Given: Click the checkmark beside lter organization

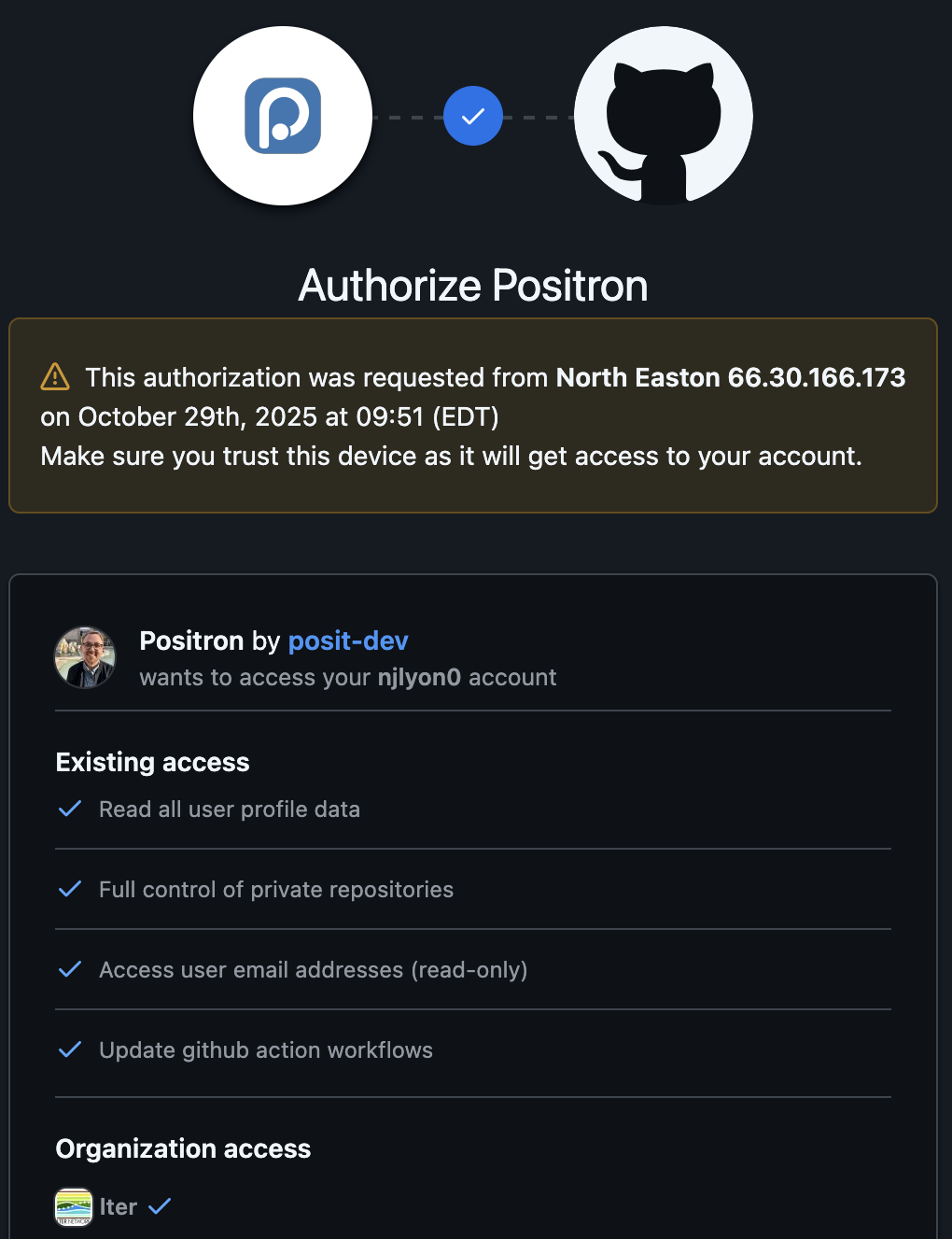Looking at the screenshot, I should click(x=160, y=1206).
